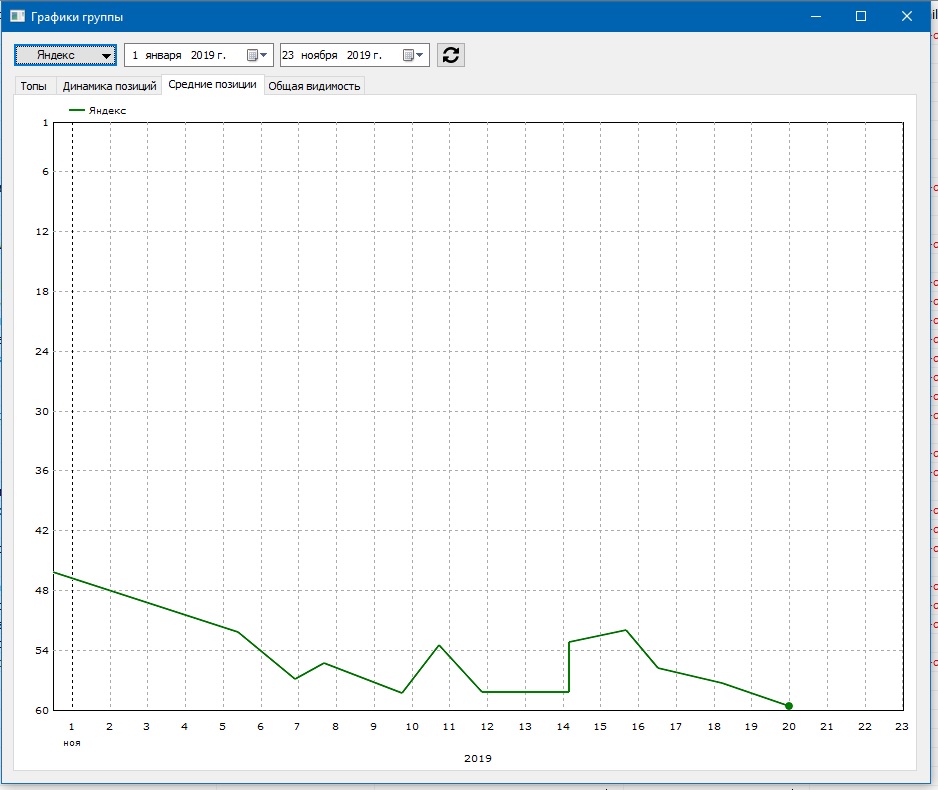Click the window icon in the title bar
This screenshot has height=790, width=938.
17,17
